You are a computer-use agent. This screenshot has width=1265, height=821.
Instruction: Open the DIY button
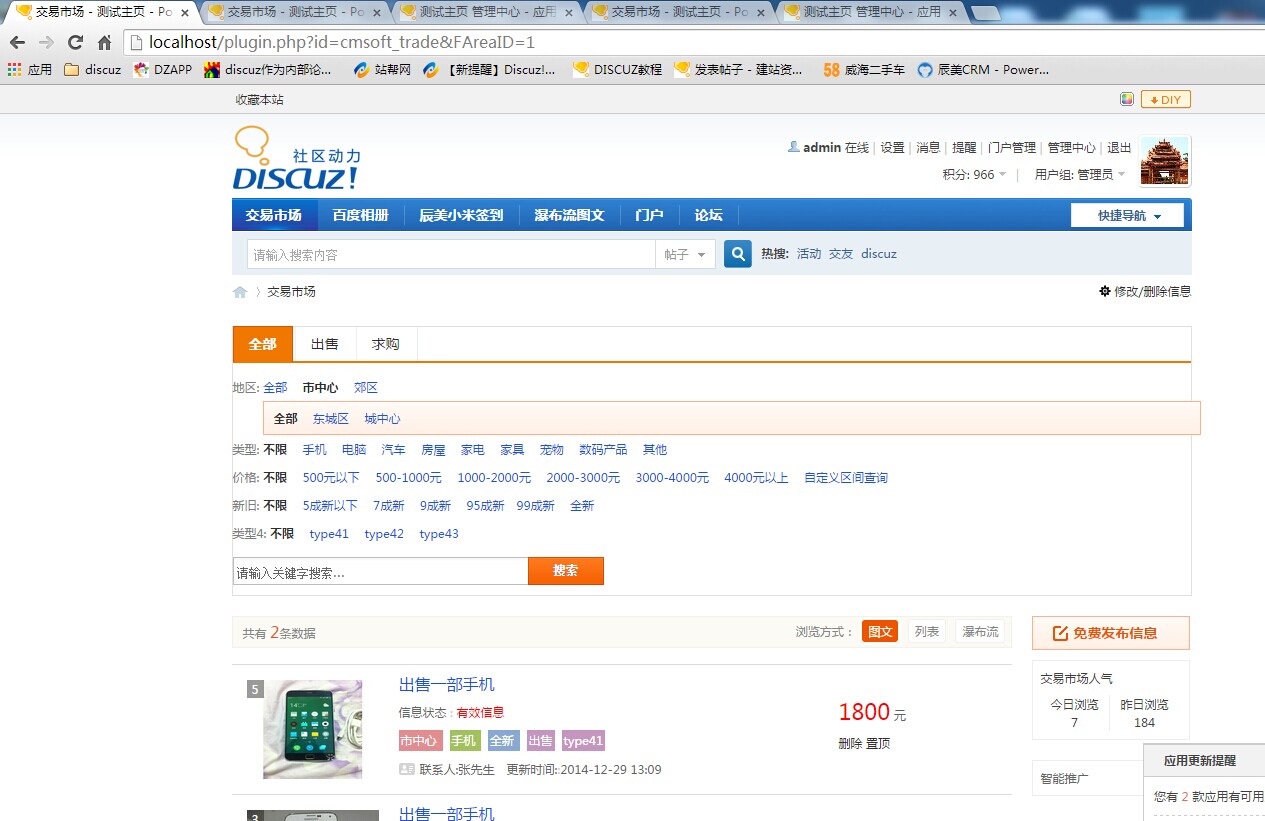pyautogui.click(x=1165, y=100)
